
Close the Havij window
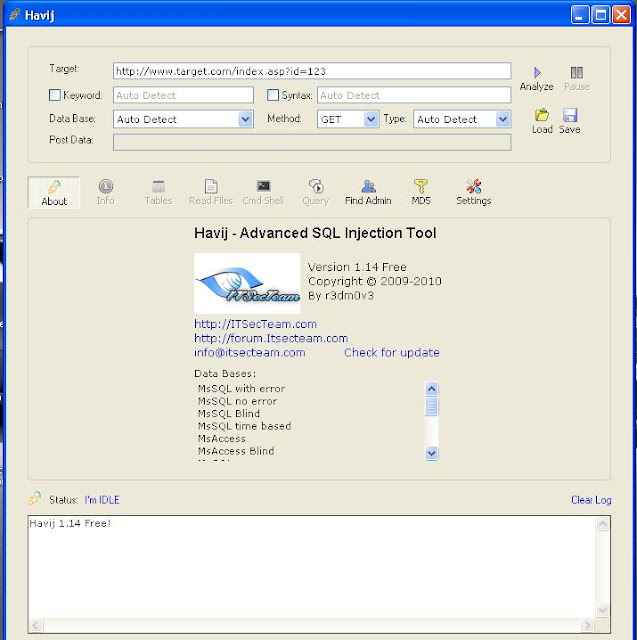click(x=621, y=15)
